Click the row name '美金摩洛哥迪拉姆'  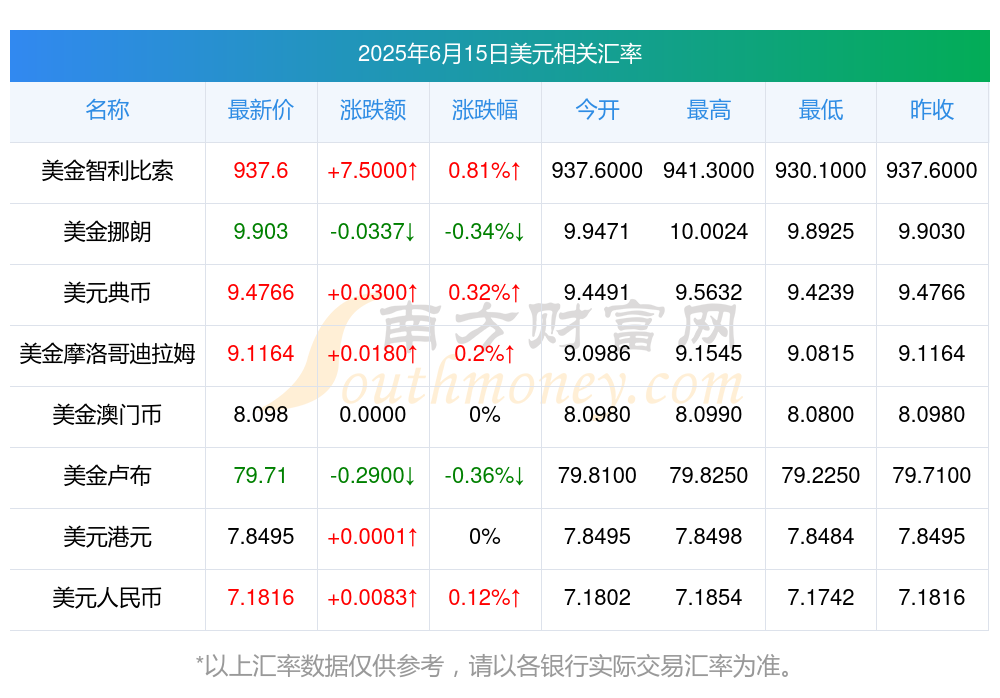(x=107, y=353)
